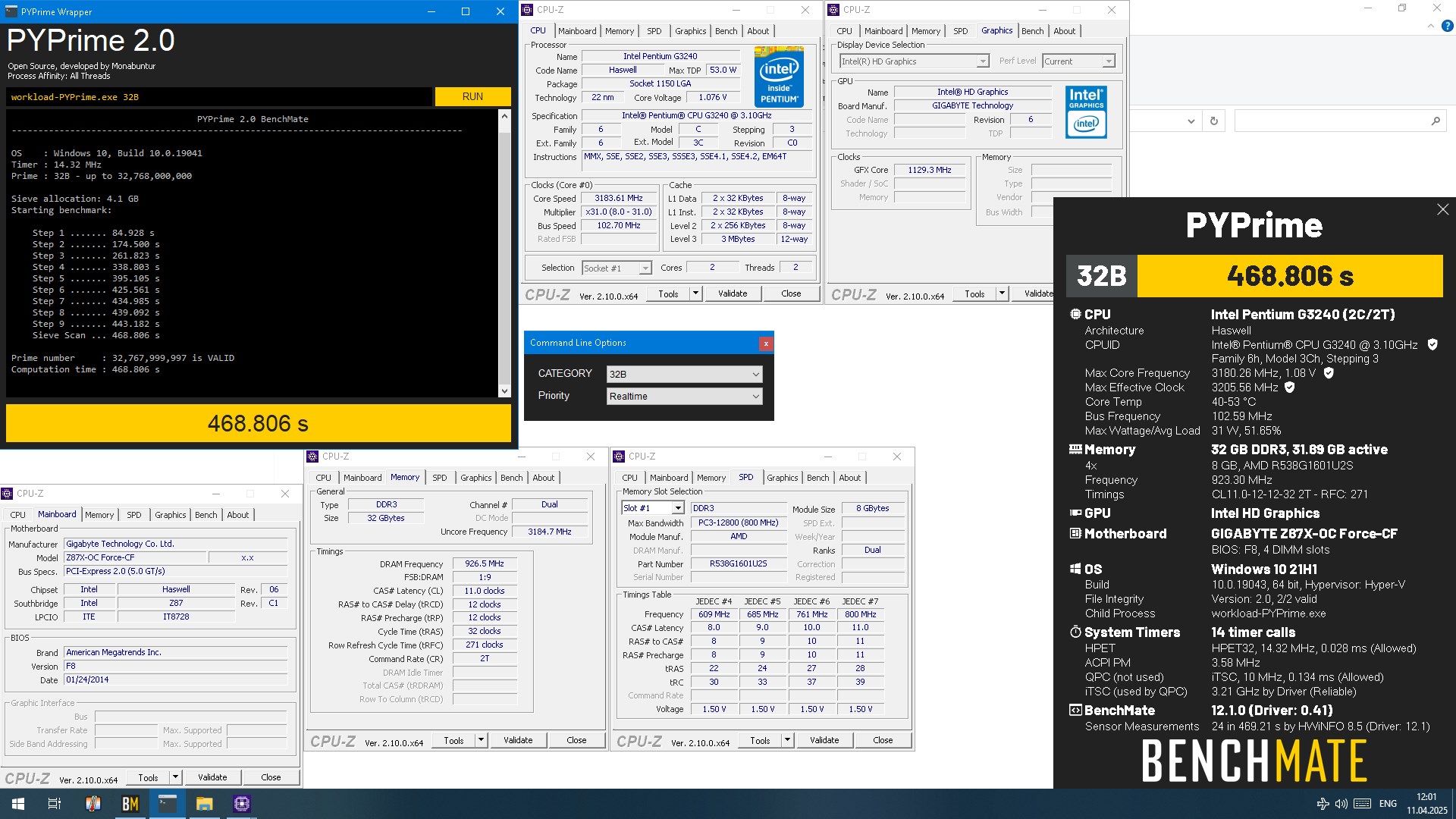Expand Tools arrow in CPU-Z Memory window
This screenshot has height=819, width=1456.
(481, 741)
